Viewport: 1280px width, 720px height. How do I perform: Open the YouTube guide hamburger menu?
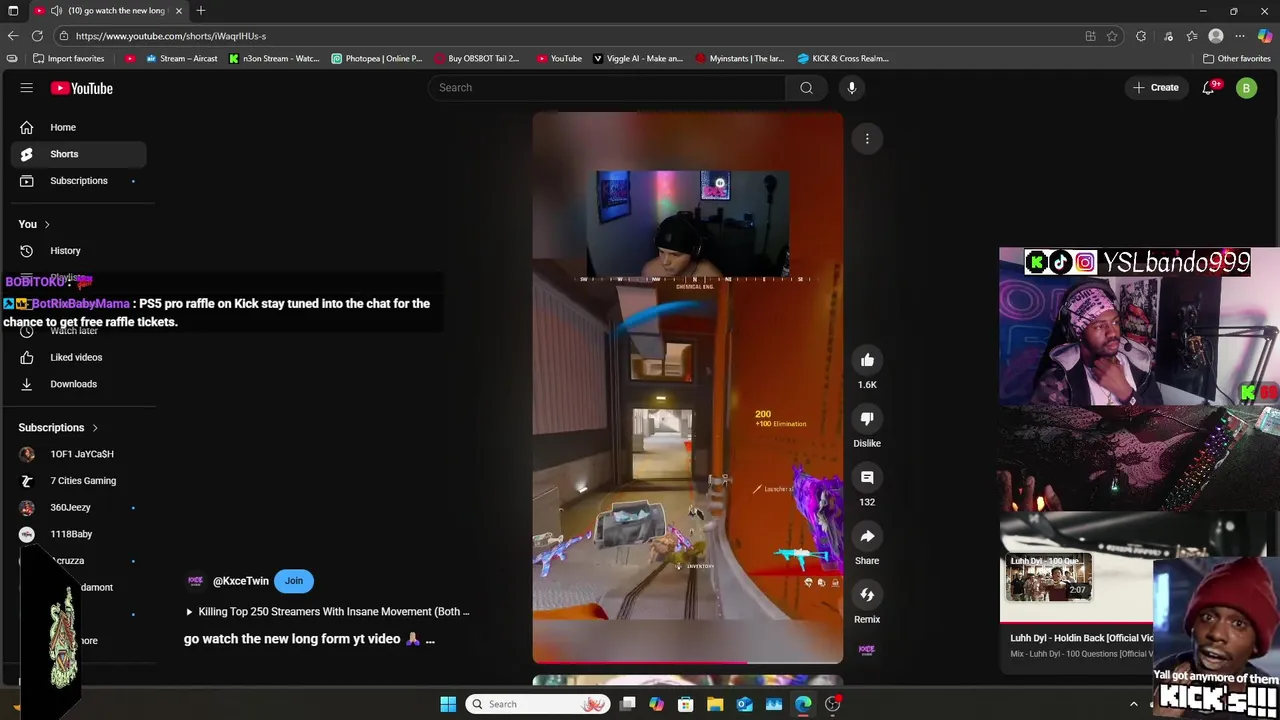pos(27,88)
